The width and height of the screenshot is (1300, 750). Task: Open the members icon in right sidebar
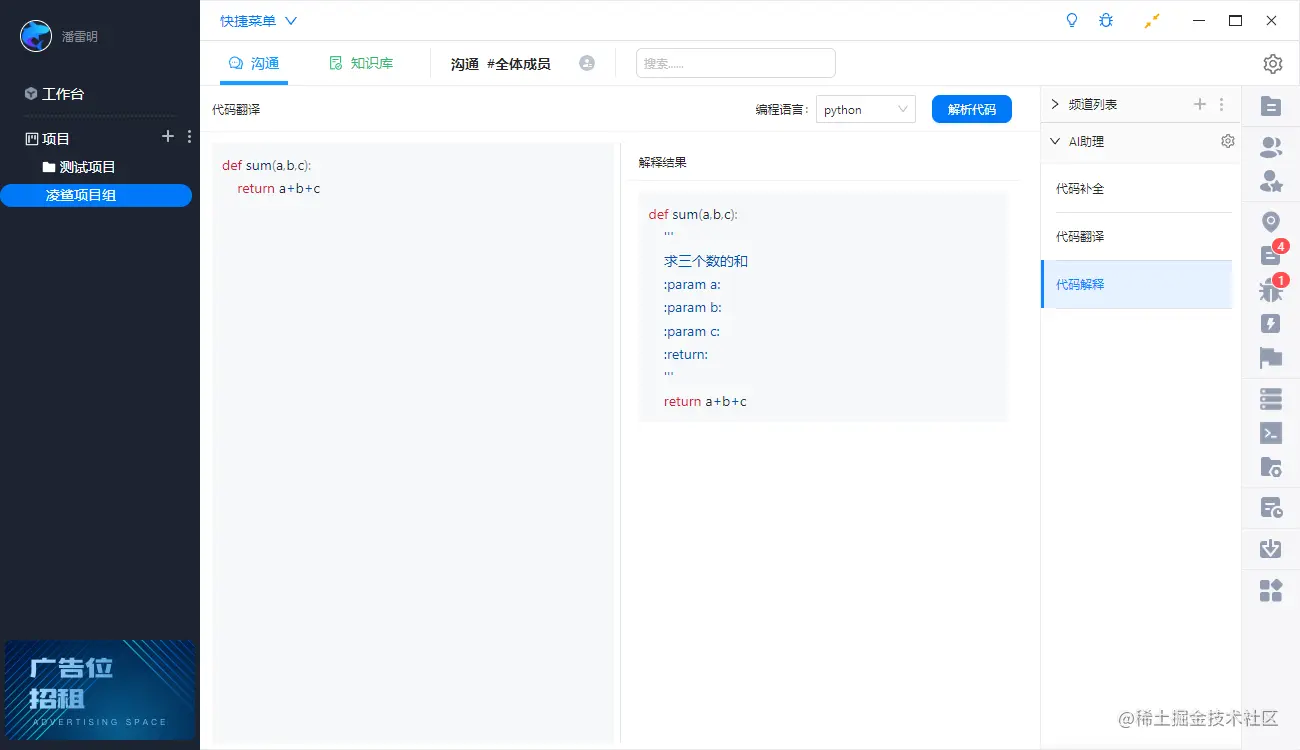point(1271,147)
